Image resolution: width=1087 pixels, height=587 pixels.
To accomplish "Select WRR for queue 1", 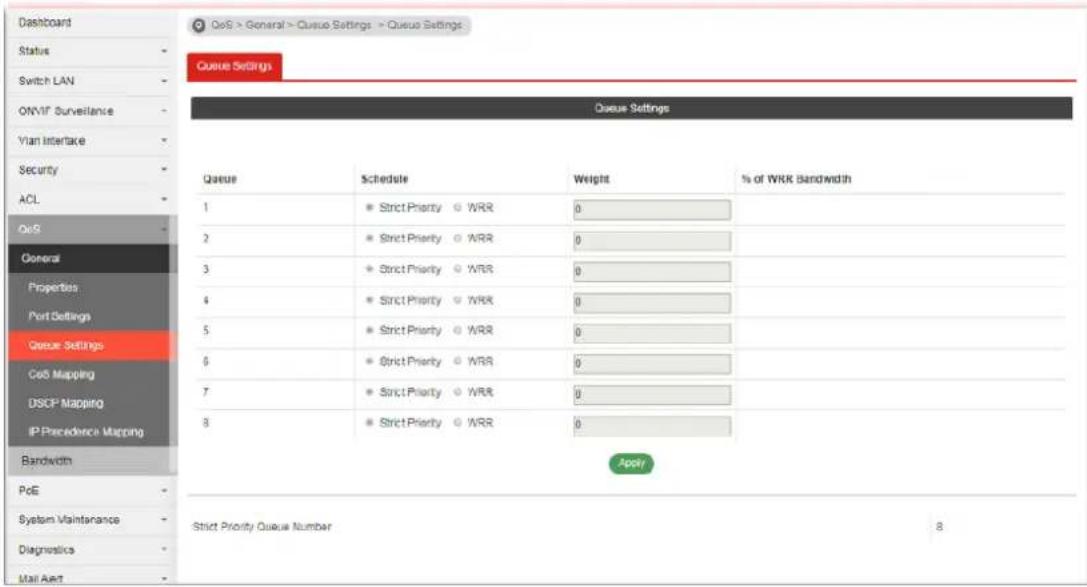I will click(458, 208).
